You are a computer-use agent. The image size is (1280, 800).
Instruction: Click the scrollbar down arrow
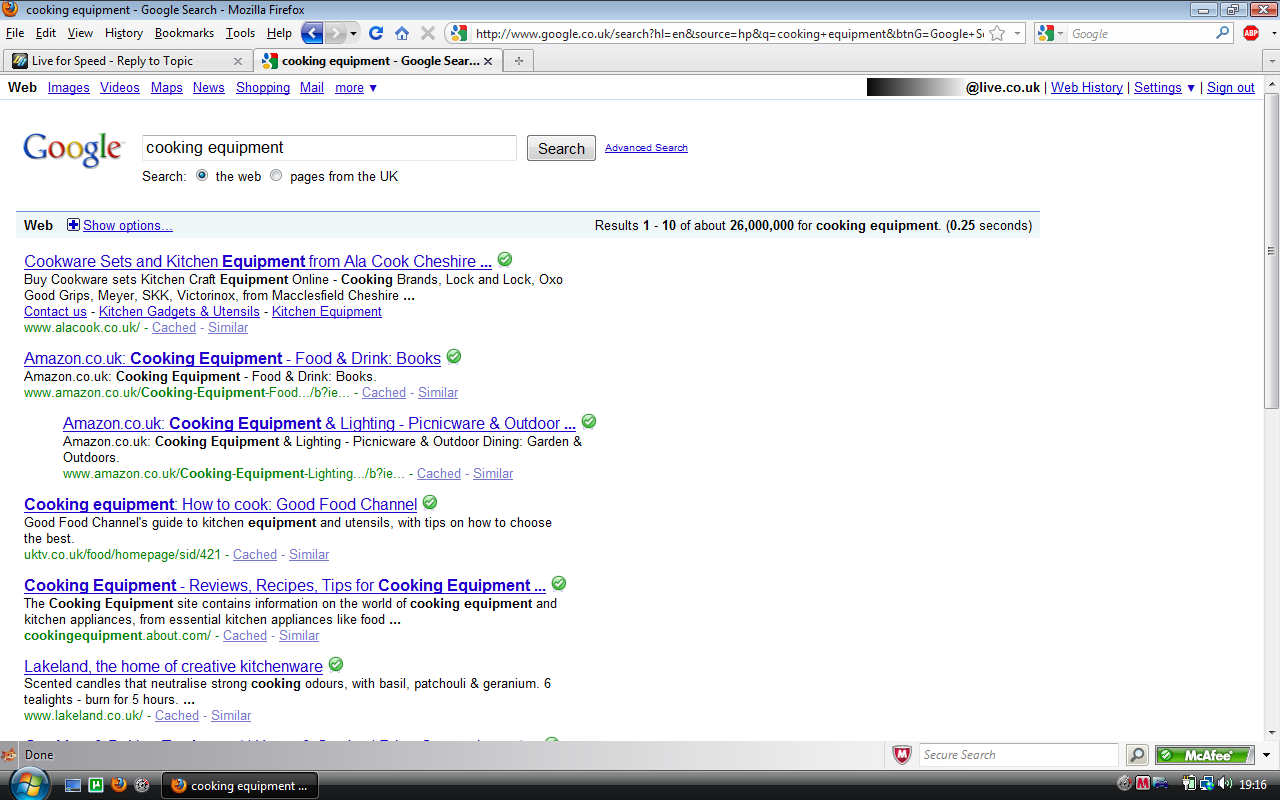point(1272,733)
